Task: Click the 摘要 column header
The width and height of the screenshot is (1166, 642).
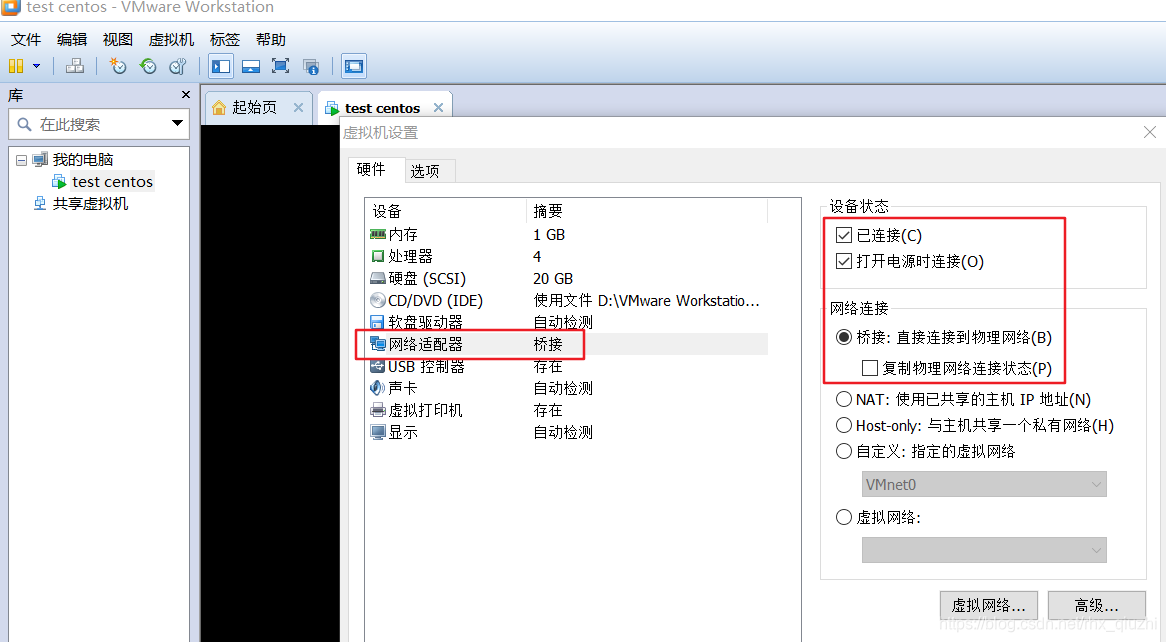Action: click(647, 211)
